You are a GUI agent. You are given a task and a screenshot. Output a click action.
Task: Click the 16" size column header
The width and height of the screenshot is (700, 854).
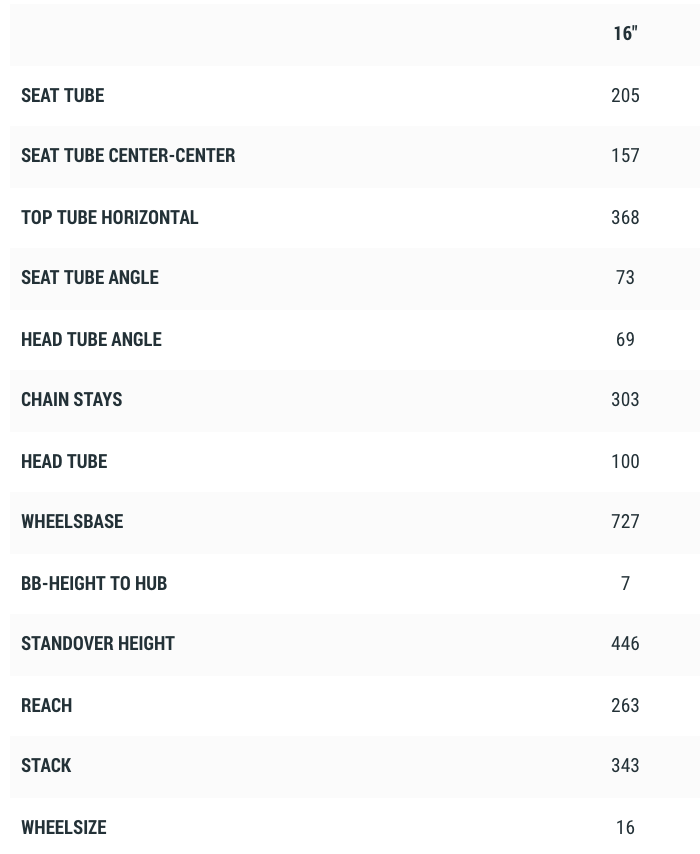[x=625, y=34]
